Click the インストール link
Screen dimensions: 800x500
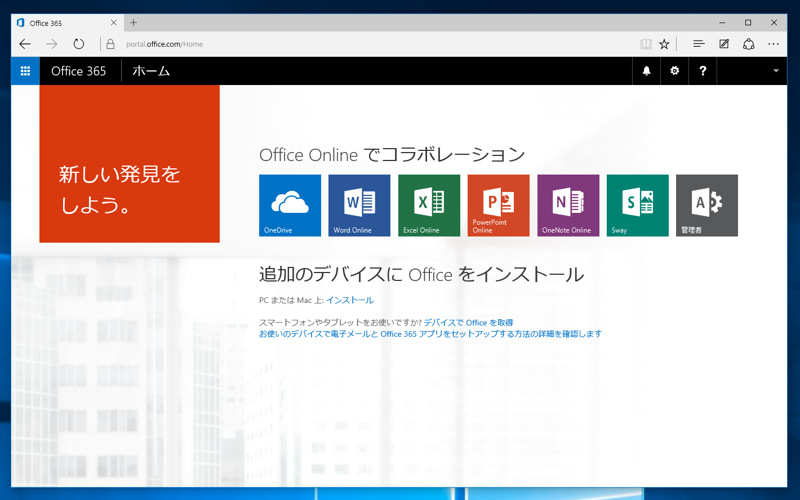(349, 300)
